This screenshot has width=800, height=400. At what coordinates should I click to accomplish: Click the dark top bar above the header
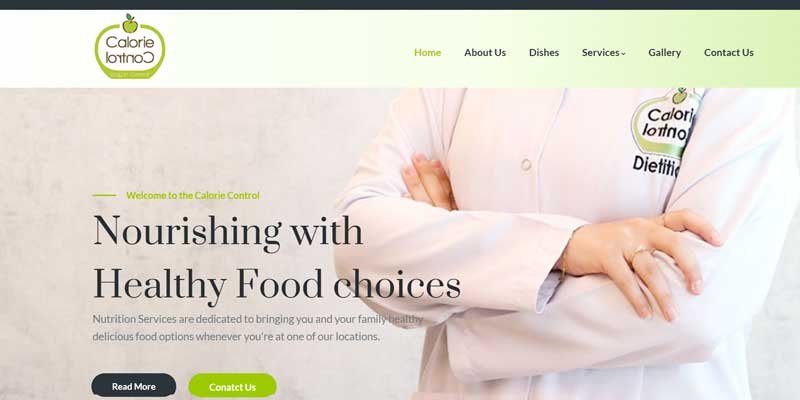[400, 5]
